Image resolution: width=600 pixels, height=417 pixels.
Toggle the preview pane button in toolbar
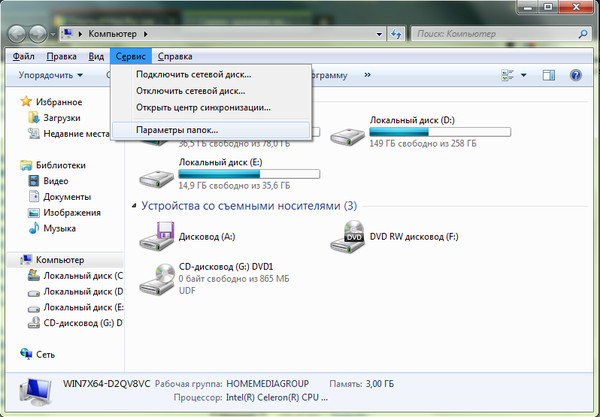tap(549, 75)
